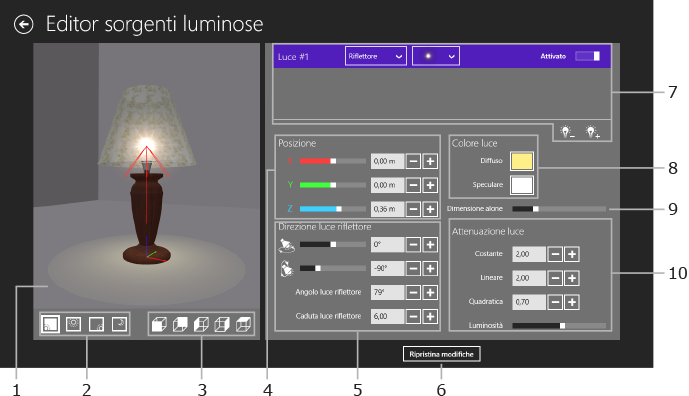This screenshot has height=396, width=689.
Task: Select the dark-room lighting preview icon
Action: pos(96,324)
